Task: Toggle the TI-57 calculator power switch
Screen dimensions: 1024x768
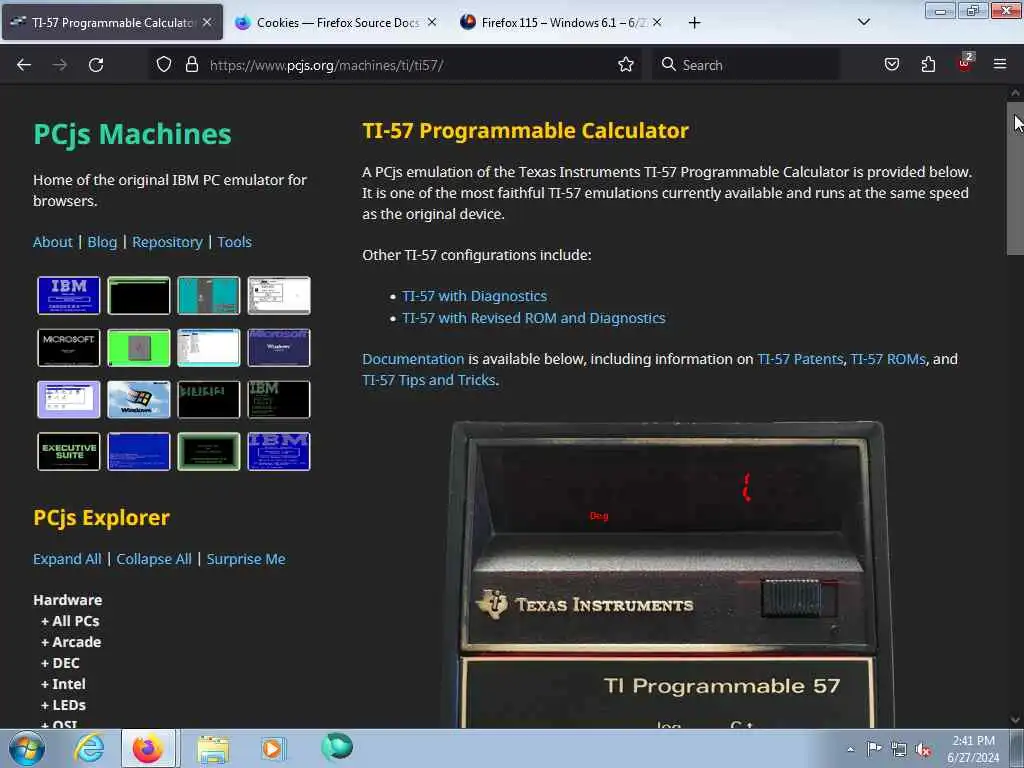Action: (x=799, y=598)
